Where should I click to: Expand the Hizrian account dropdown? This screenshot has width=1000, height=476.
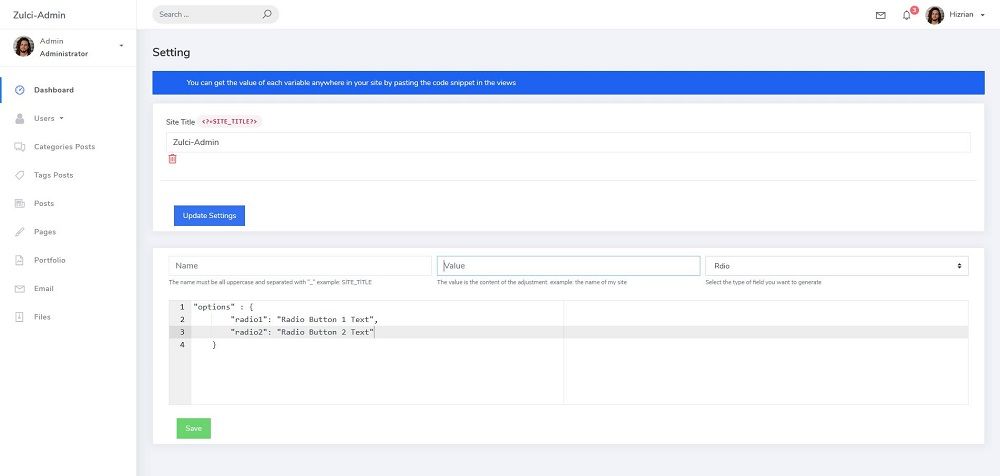pos(983,15)
